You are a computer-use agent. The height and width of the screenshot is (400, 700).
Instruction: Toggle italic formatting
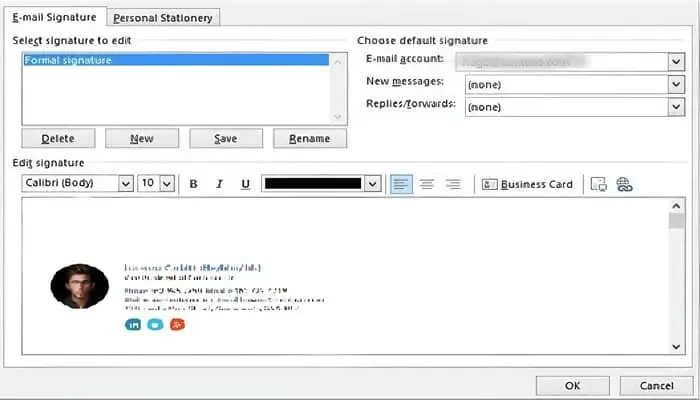[x=219, y=184]
